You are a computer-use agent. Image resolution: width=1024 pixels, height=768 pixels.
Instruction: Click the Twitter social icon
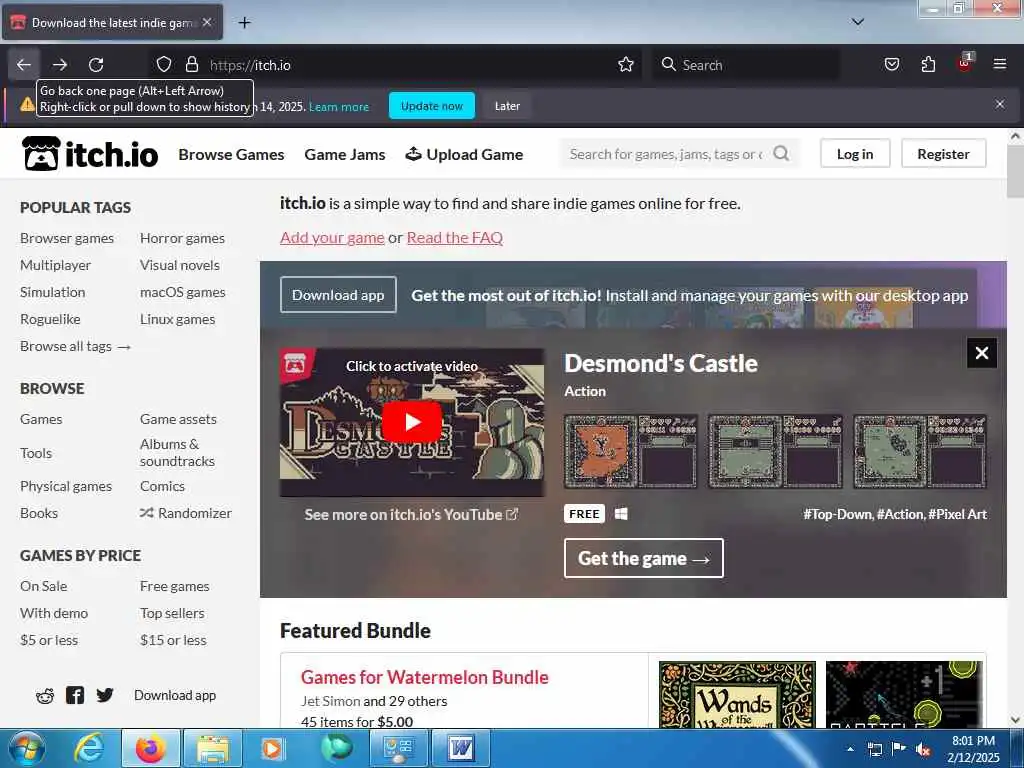[104, 695]
